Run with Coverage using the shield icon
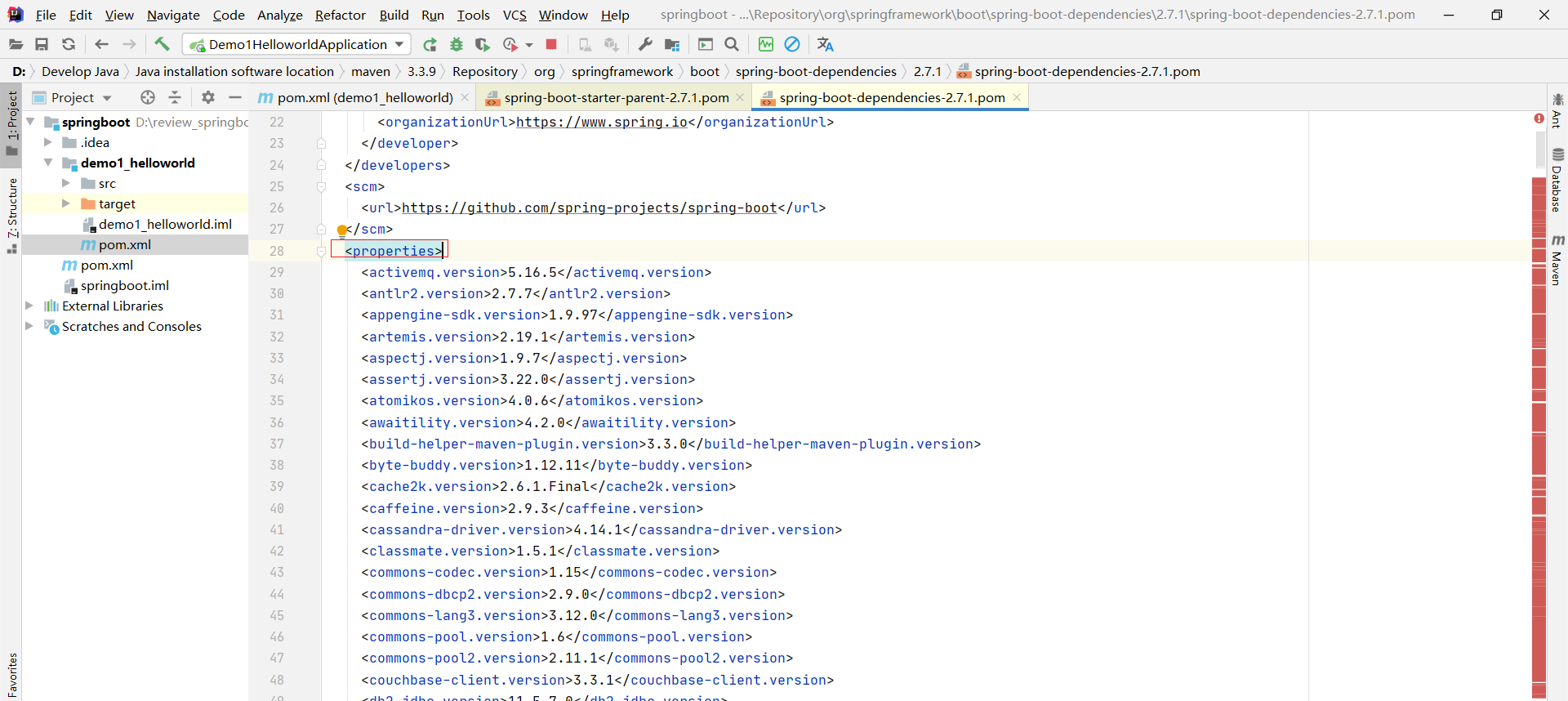Screen dimensions: 1568x701 click(483, 44)
